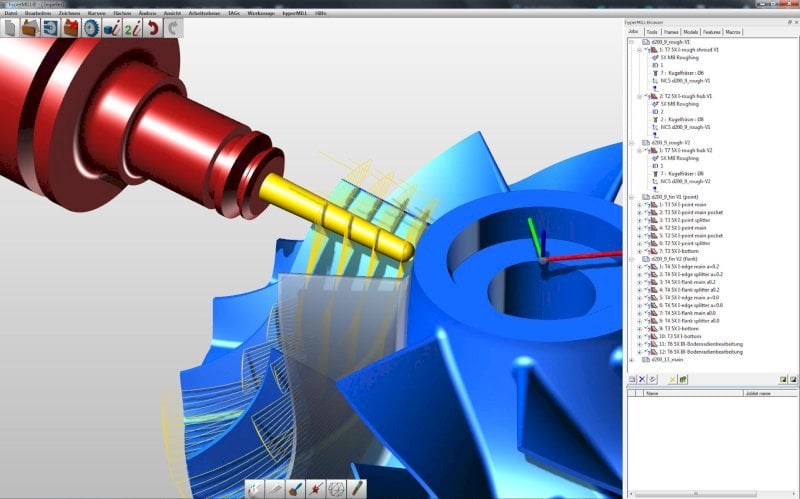
Task: Switch to the Frames tab
Action: click(x=671, y=32)
